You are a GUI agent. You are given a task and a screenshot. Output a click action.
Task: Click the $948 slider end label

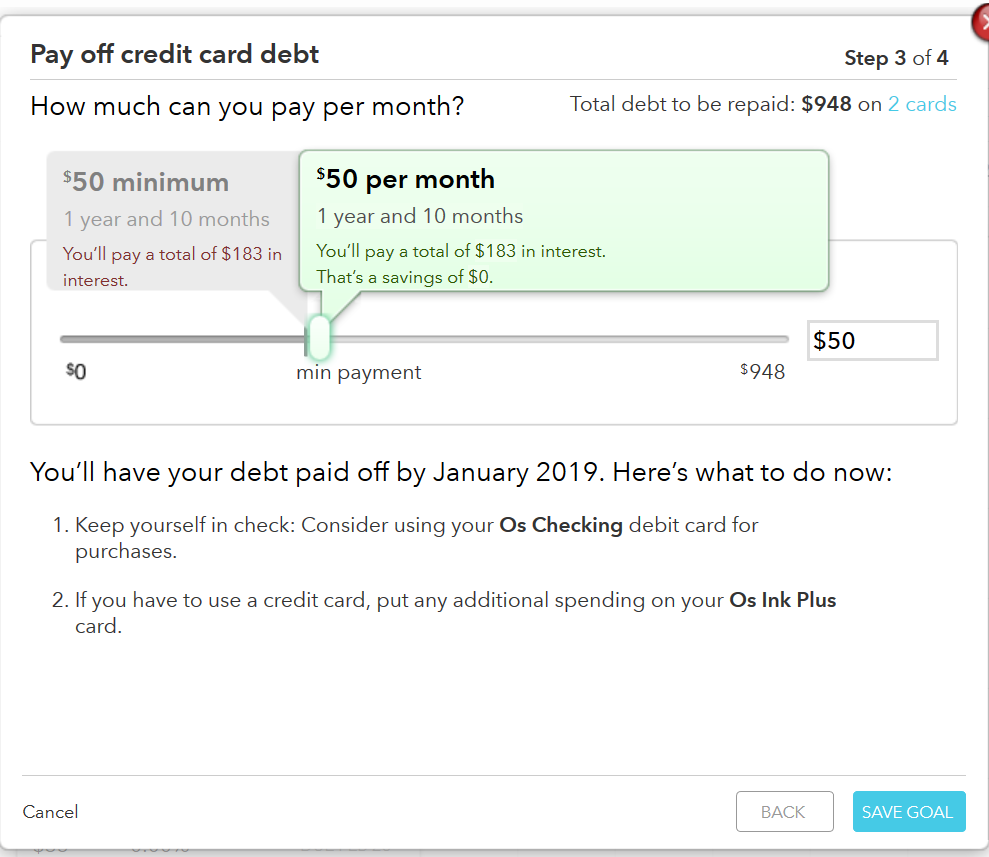tap(763, 373)
